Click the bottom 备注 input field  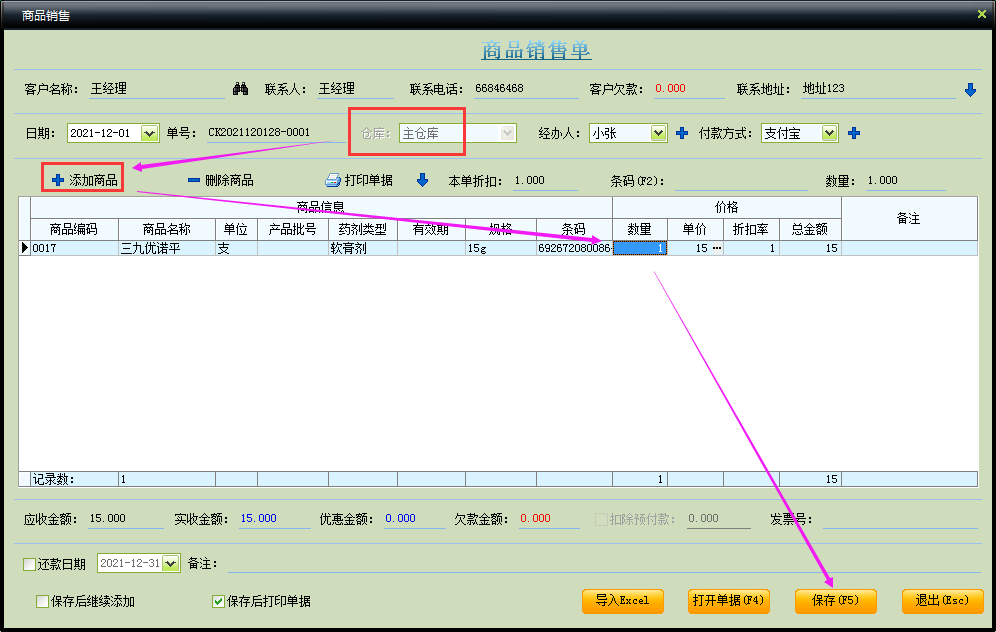click(x=603, y=563)
